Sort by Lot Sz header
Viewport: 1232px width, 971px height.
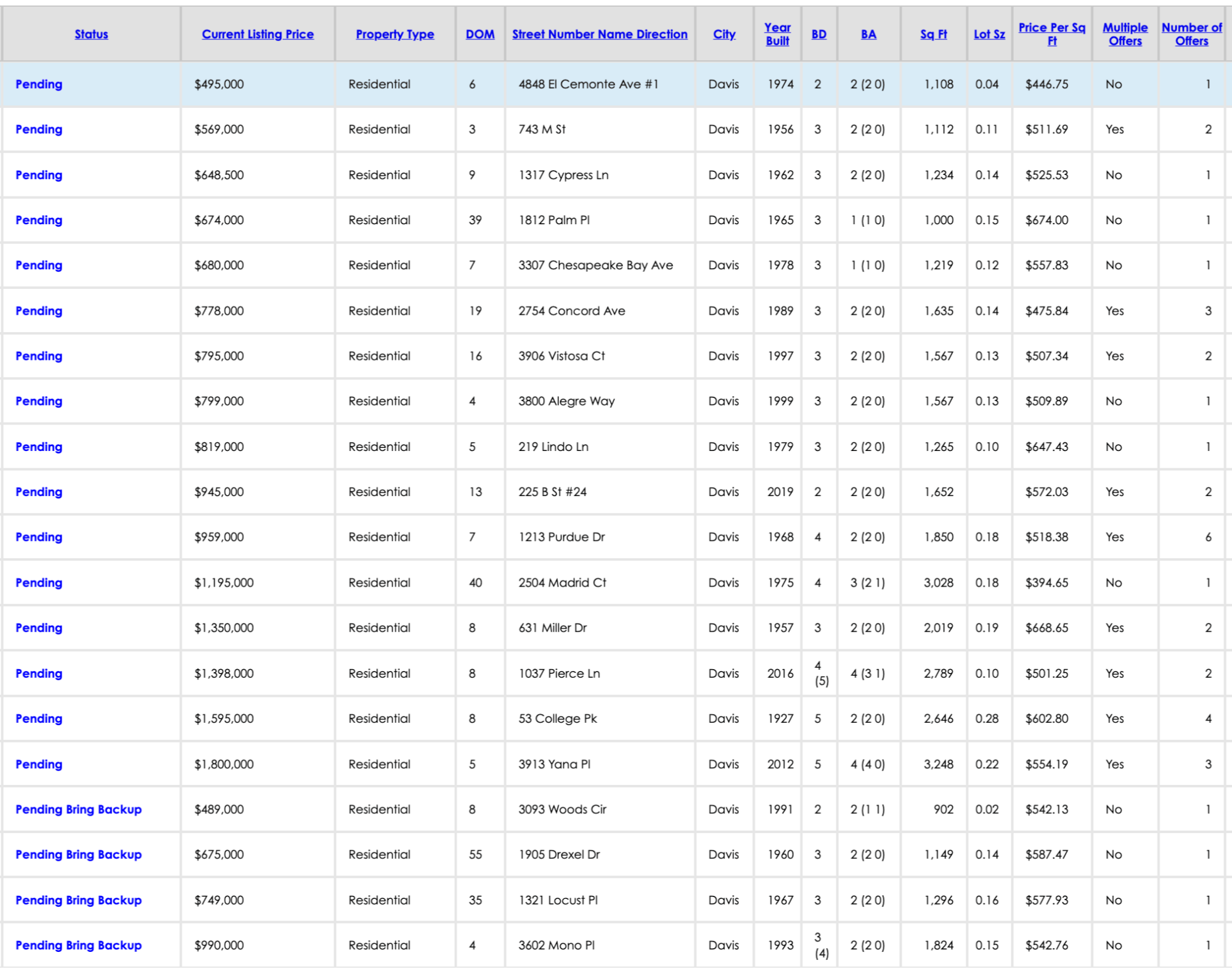(989, 35)
